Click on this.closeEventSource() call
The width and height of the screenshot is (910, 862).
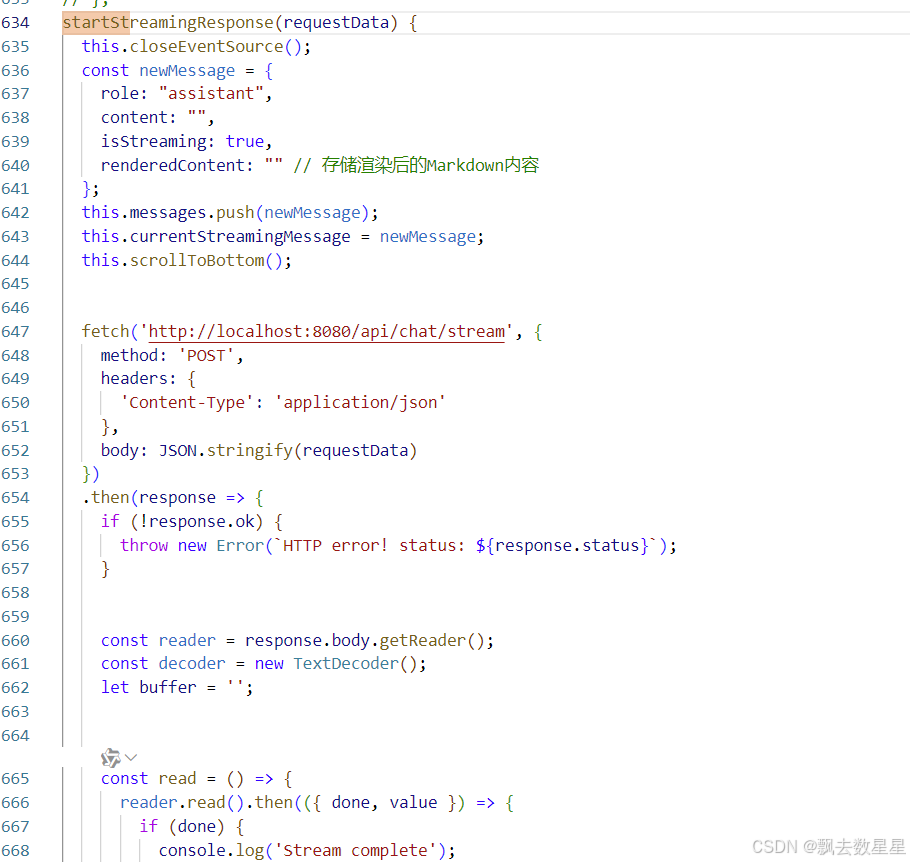click(196, 46)
